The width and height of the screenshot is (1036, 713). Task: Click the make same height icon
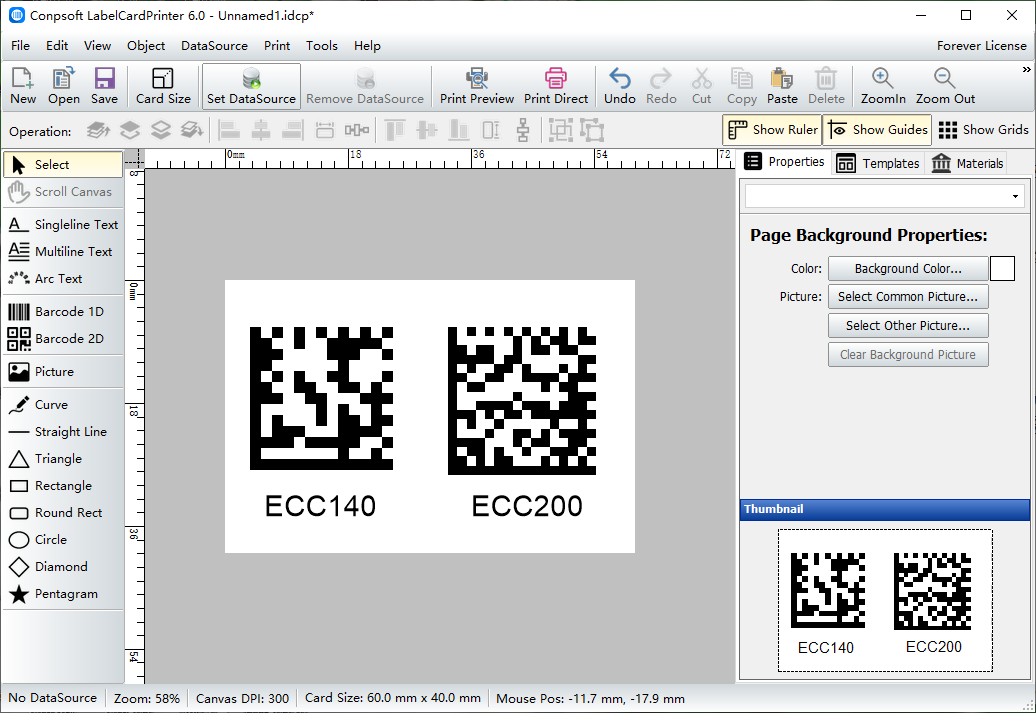pyautogui.click(x=491, y=130)
